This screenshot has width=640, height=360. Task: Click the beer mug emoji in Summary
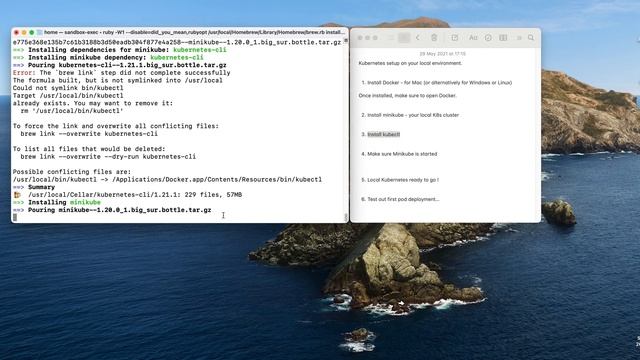point(17,195)
